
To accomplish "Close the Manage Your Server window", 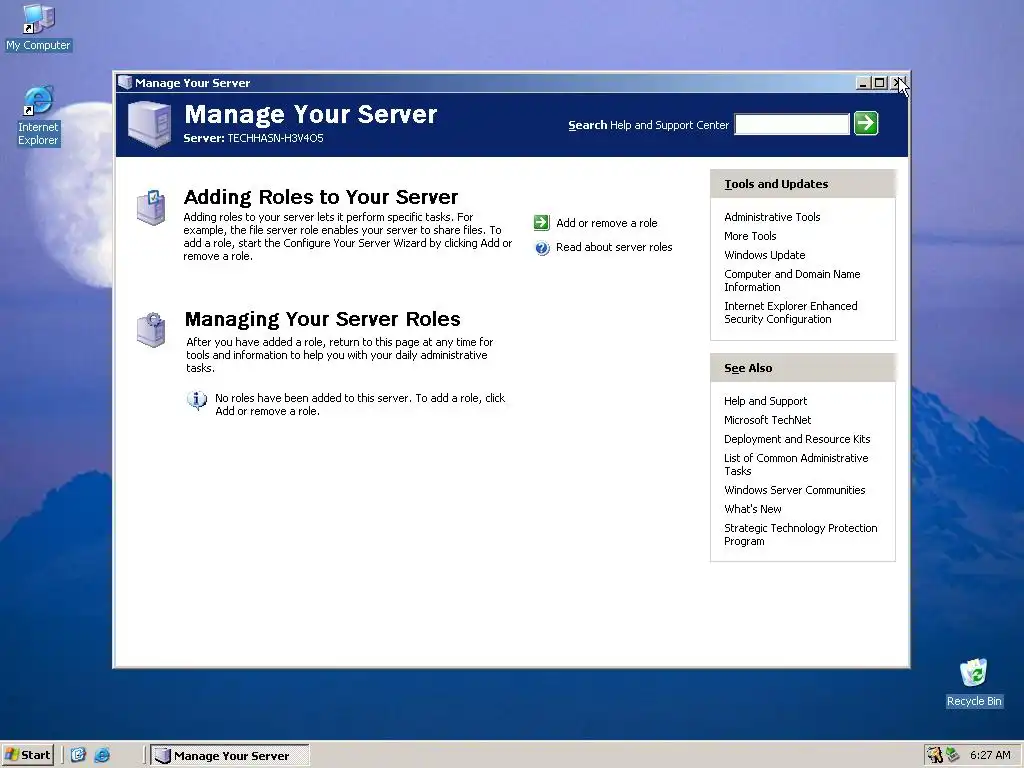I will click(897, 83).
